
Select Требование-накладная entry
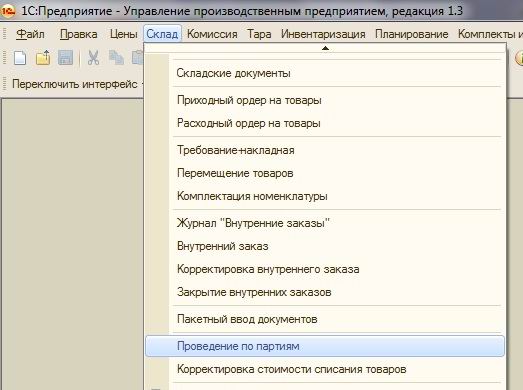325,150
